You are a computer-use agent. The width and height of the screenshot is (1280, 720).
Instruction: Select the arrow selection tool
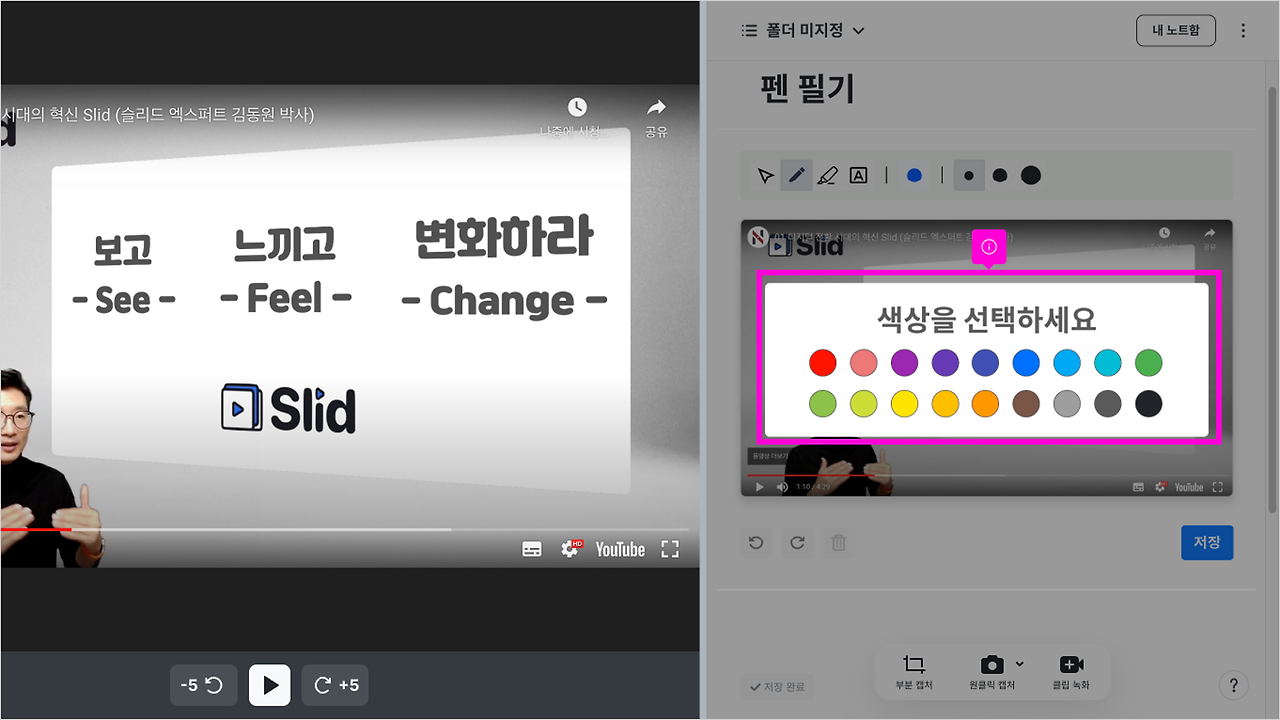coord(765,175)
